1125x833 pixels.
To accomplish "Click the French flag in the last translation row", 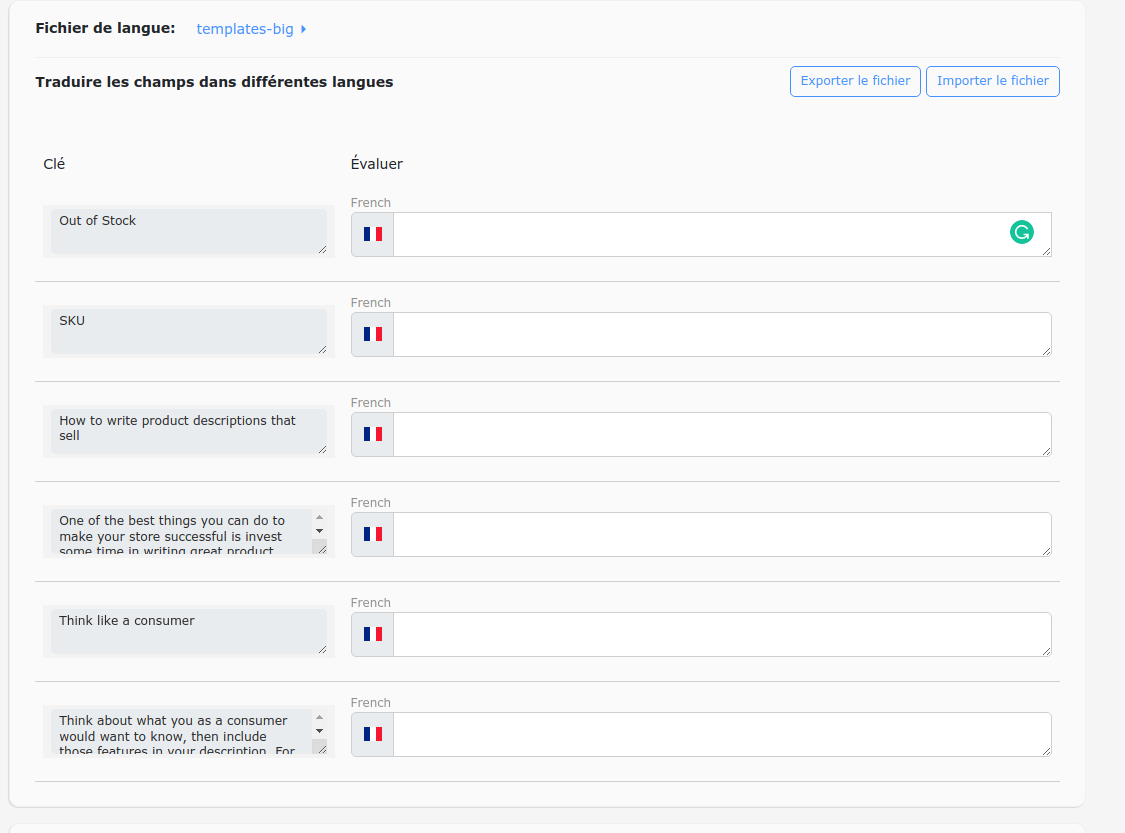I will pos(371,733).
